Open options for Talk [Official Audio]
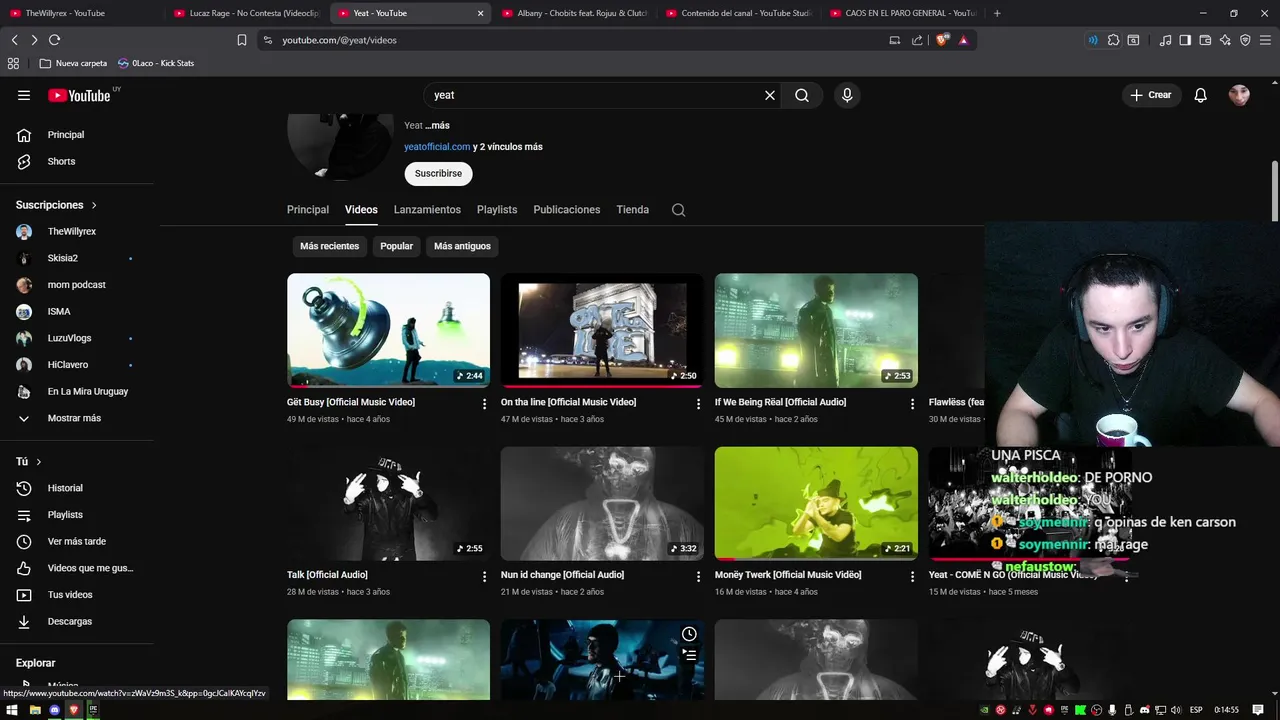The height and width of the screenshot is (720, 1280). [484, 577]
